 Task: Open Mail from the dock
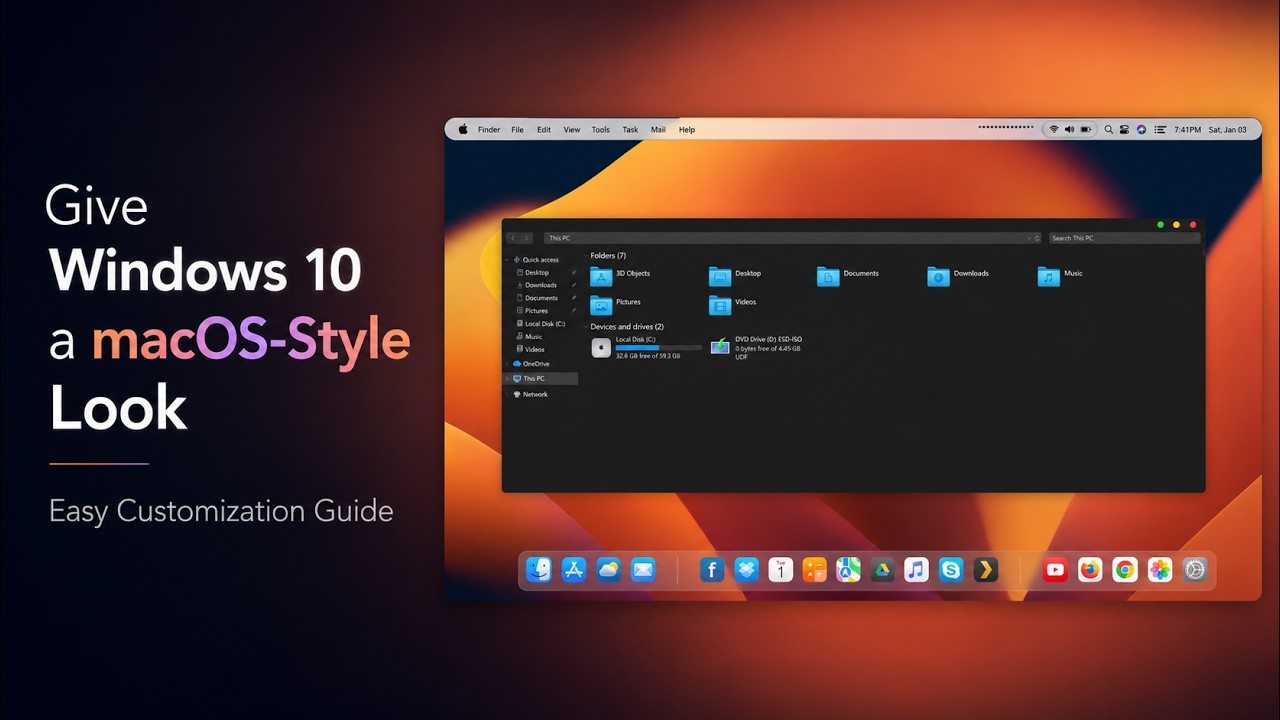[x=643, y=570]
